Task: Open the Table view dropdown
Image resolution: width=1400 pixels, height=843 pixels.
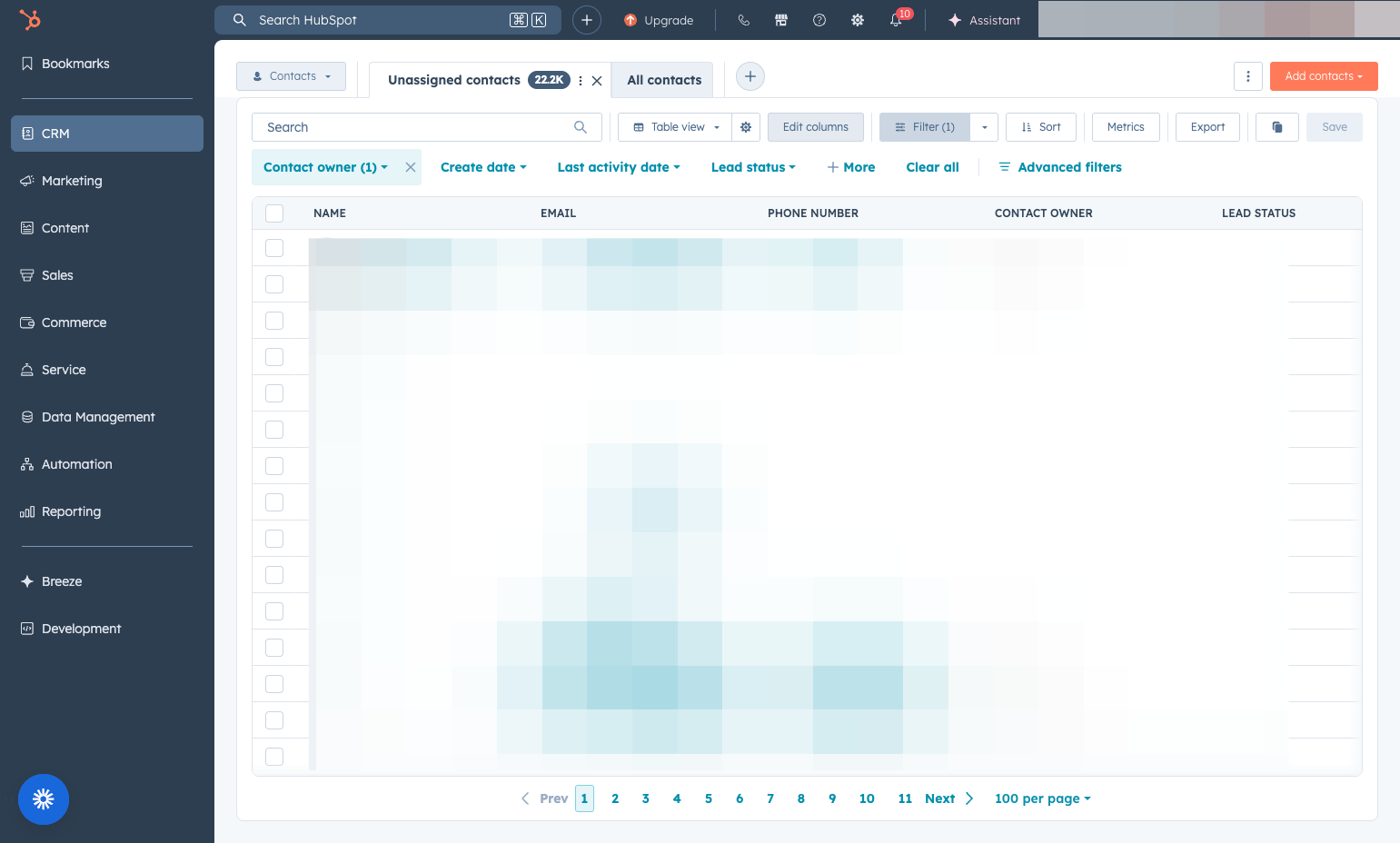Action: (675, 127)
